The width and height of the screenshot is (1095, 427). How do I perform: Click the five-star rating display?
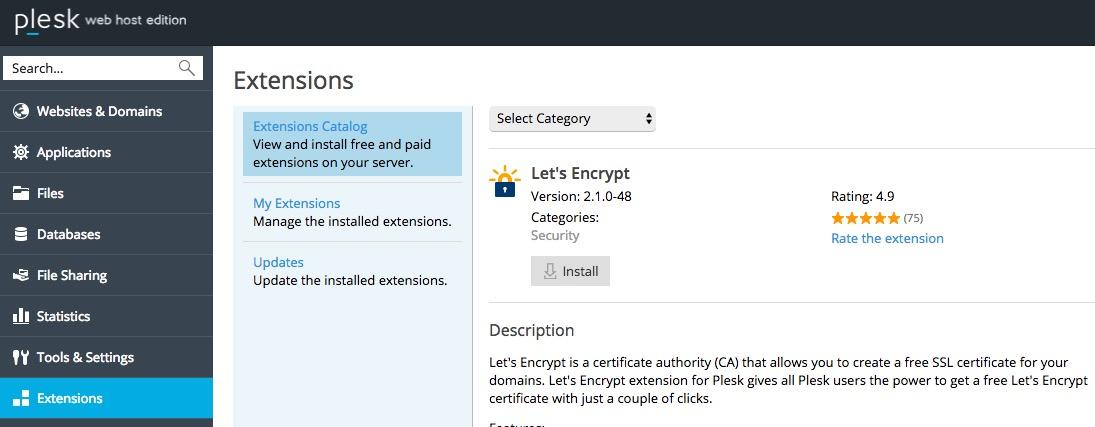click(865, 218)
